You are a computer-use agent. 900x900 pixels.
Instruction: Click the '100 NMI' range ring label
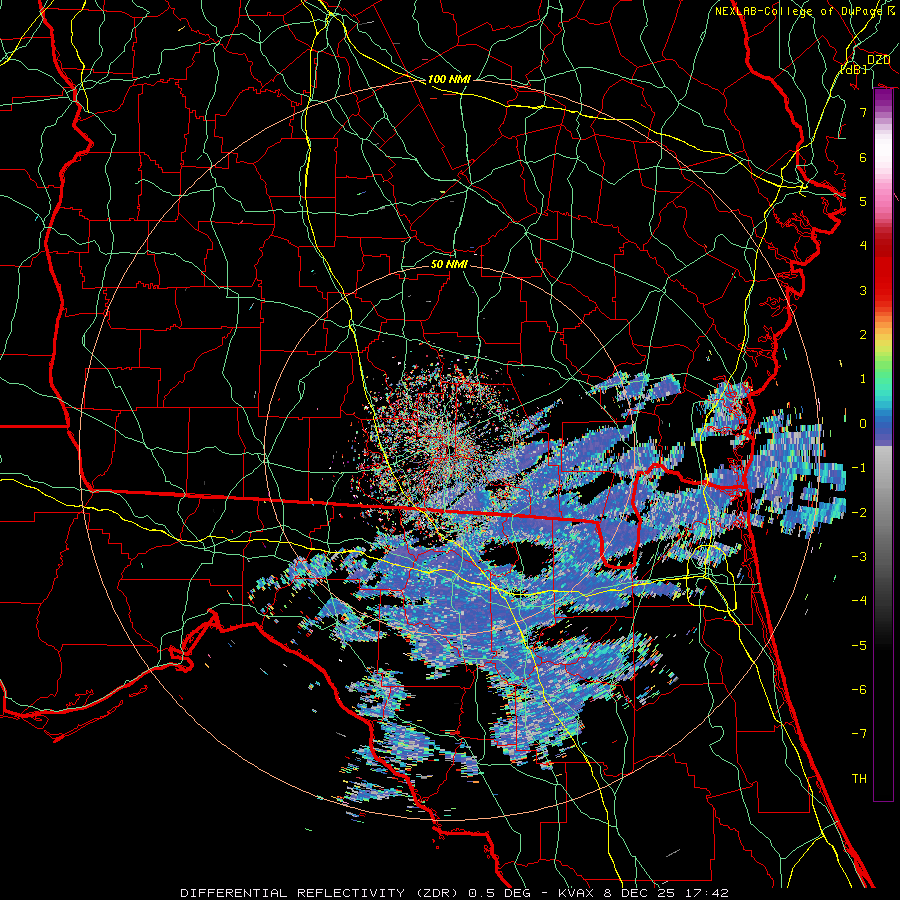[x=449, y=79]
